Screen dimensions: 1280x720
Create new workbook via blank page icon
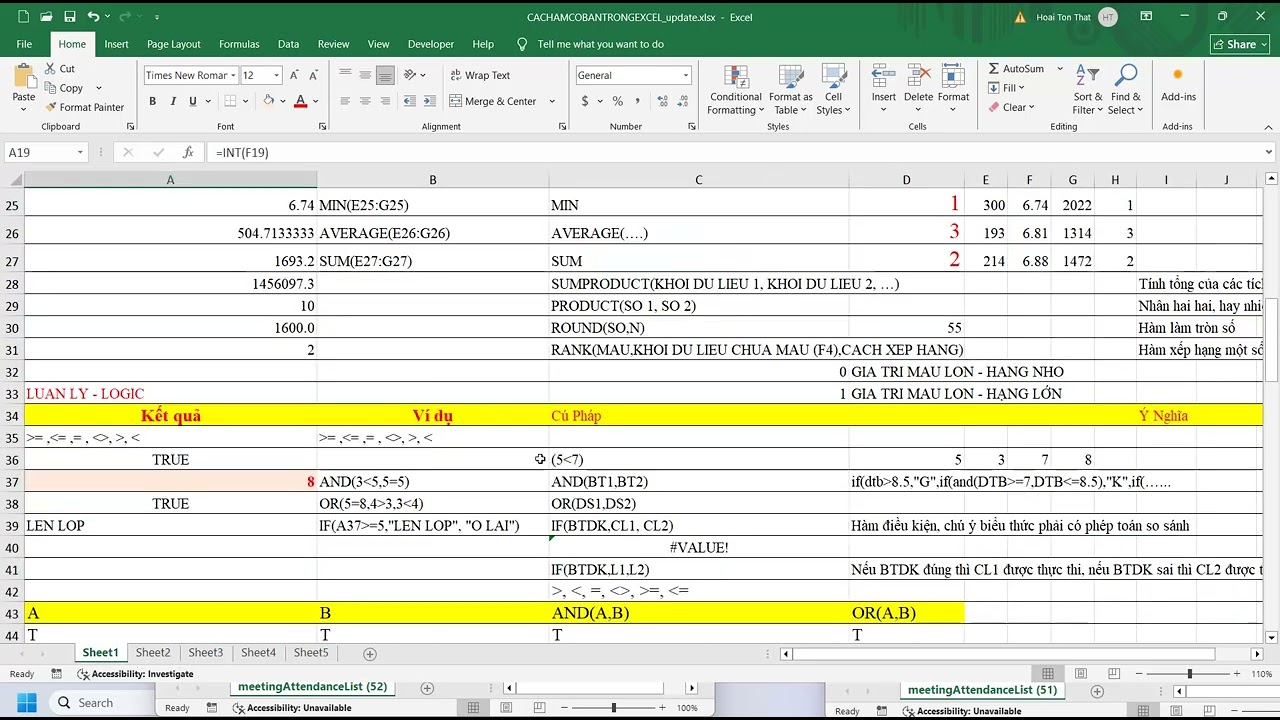tap(25, 17)
